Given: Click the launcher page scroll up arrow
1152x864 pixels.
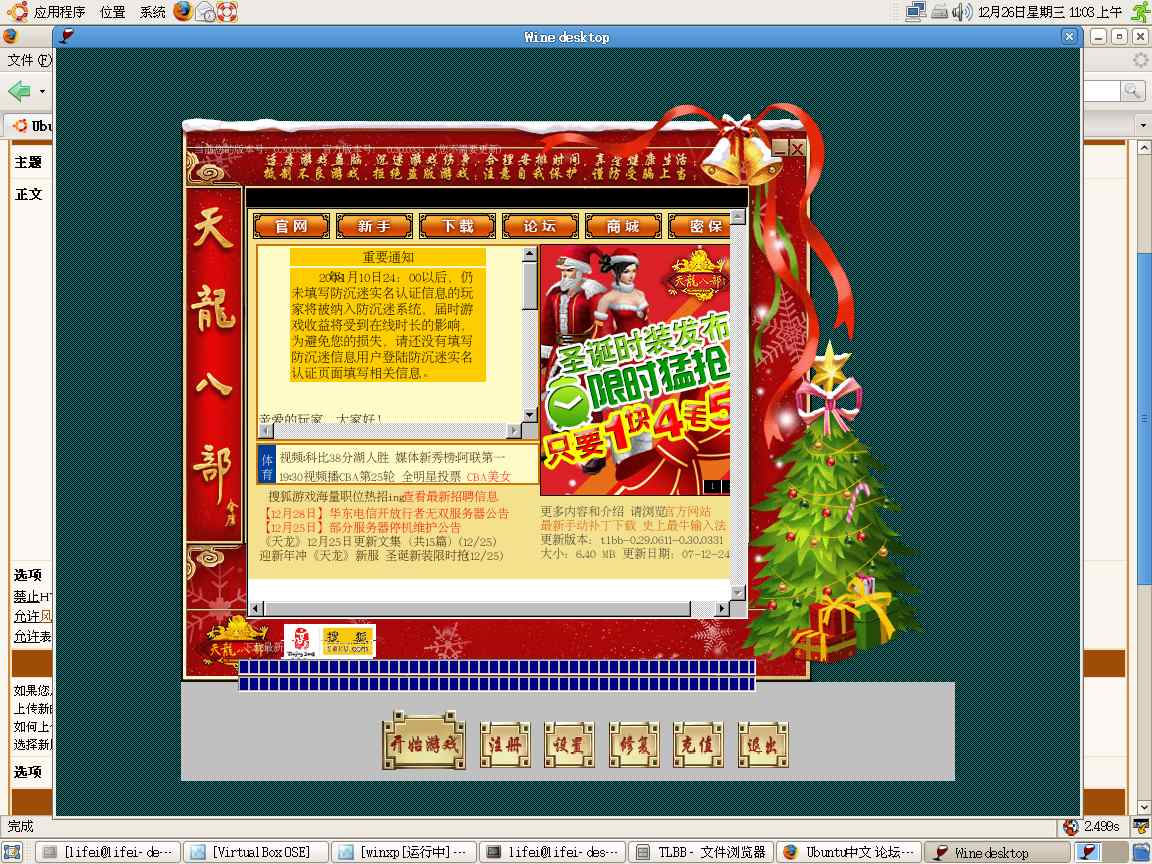Looking at the screenshot, I should [x=738, y=216].
